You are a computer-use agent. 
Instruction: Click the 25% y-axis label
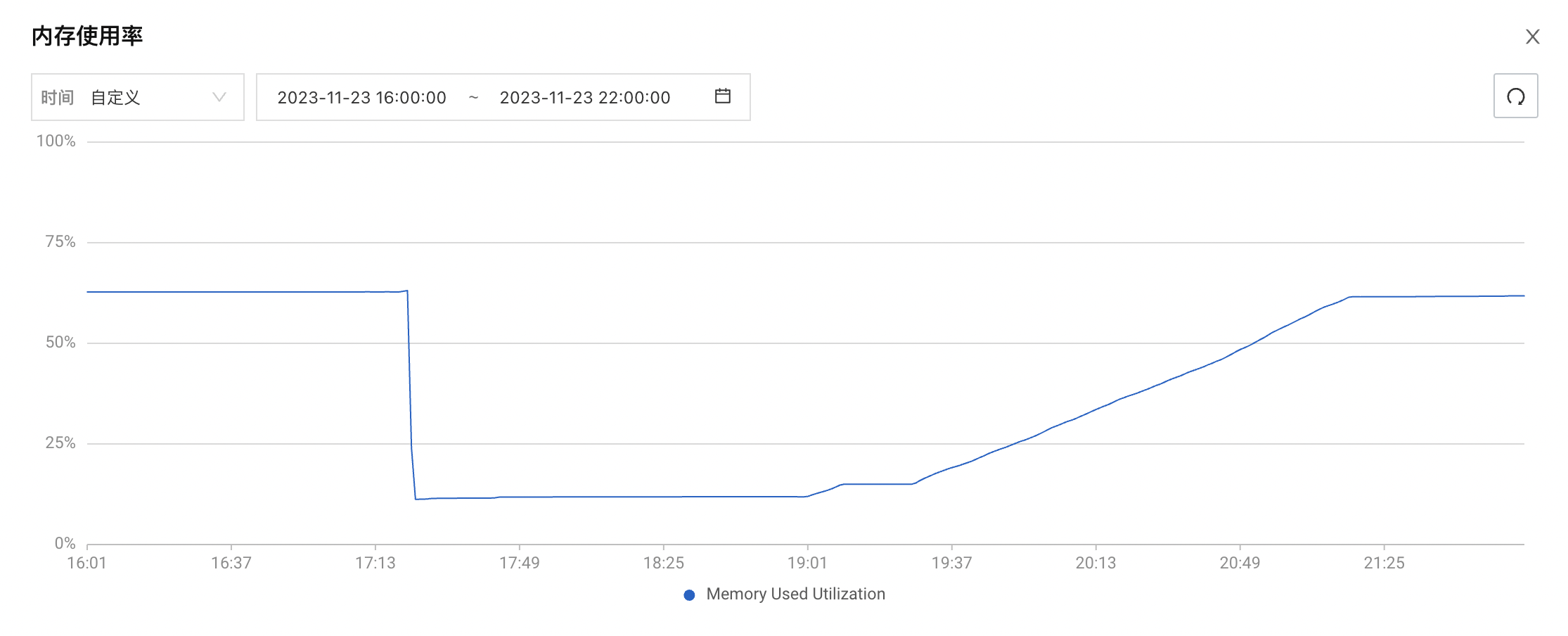coord(60,443)
